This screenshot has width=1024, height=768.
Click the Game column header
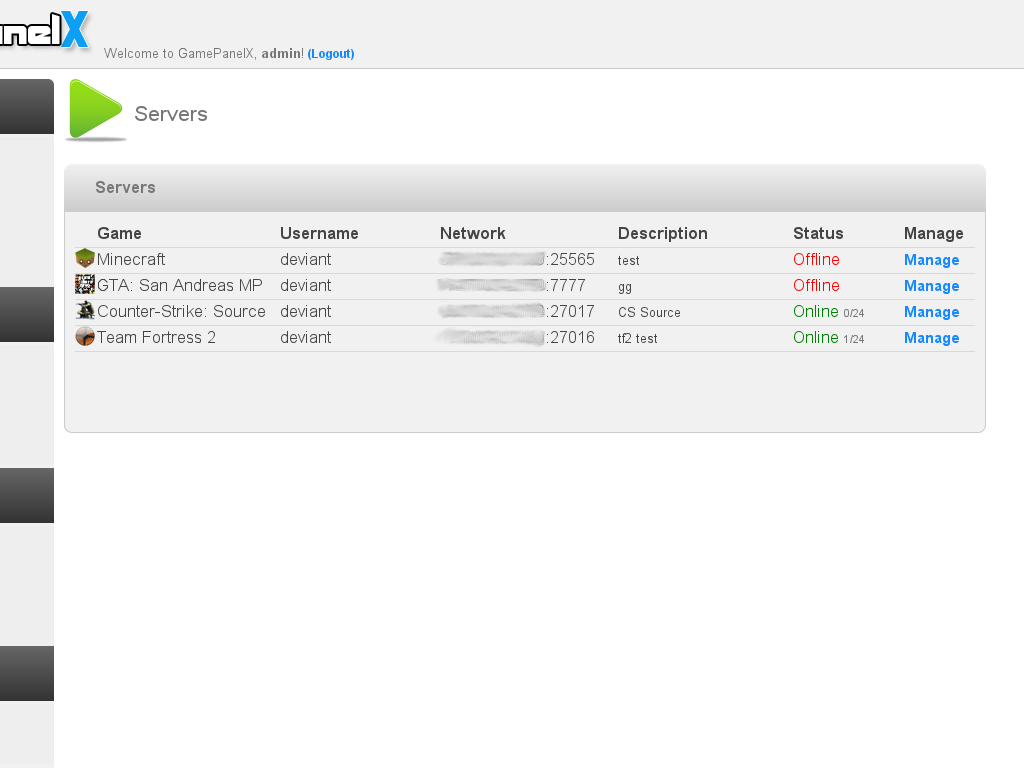coord(119,233)
